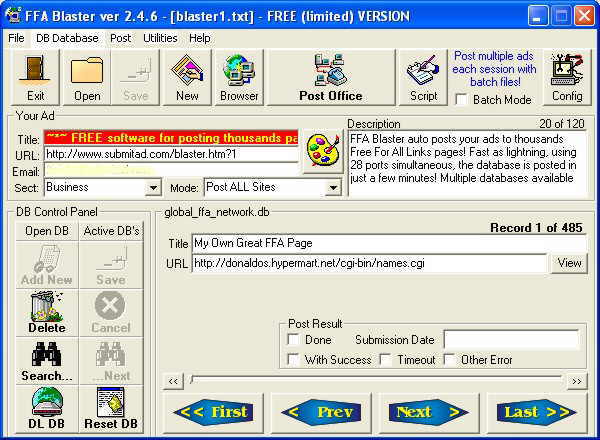Download a database with DL DB icon
Viewport: 600px width, 440px height.
pyautogui.click(x=47, y=409)
